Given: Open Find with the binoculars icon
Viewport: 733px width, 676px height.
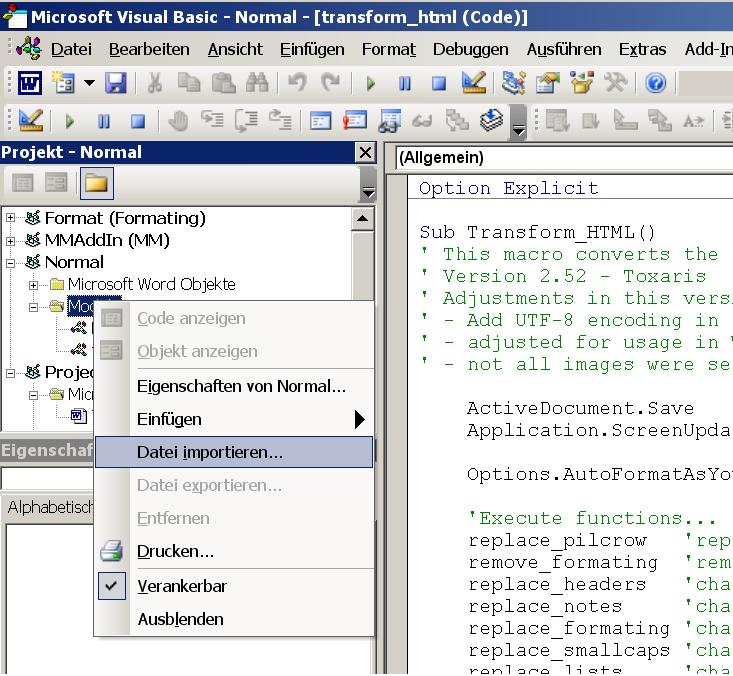Looking at the screenshot, I should (257, 84).
